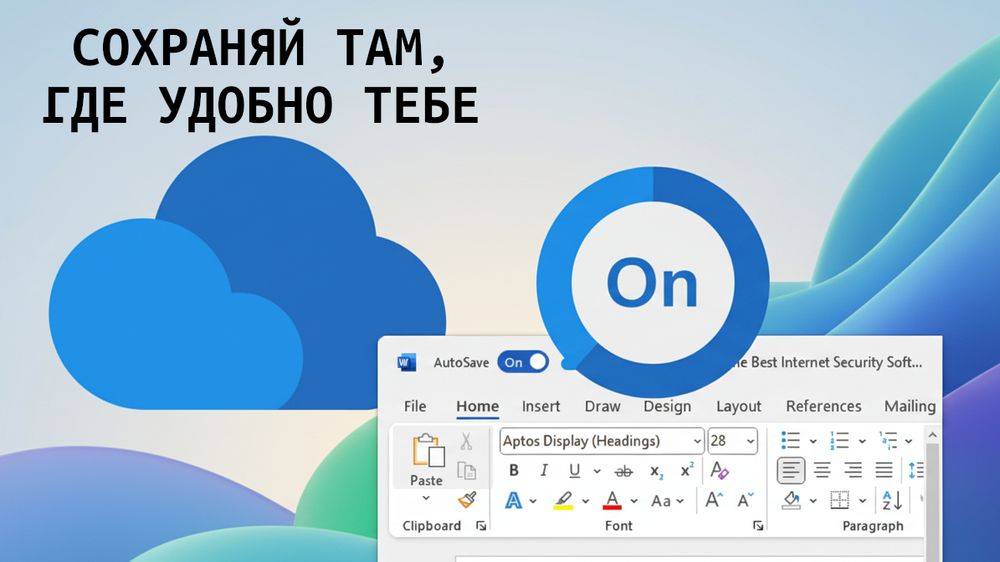
Task: Apply the Multilevel List icon
Action: pos(888,440)
